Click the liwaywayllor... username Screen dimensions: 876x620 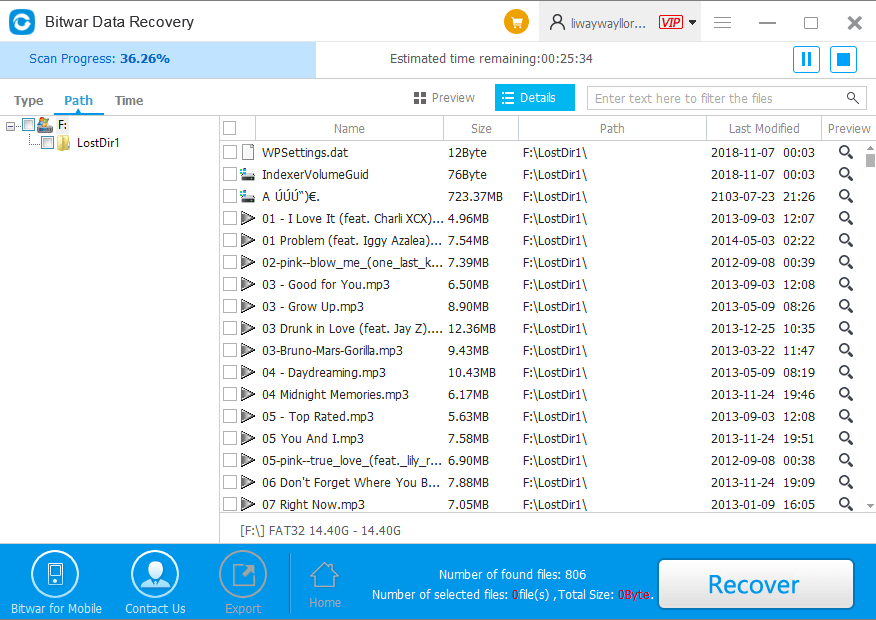point(608,23)
